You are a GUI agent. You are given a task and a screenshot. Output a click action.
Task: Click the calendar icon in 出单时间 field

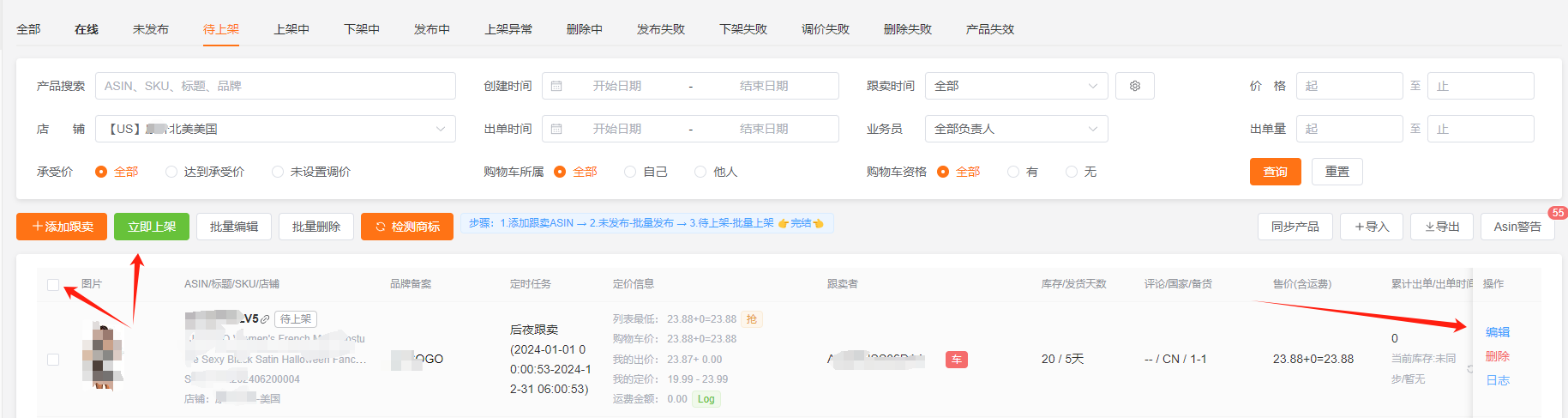click(x=556, y=129)
